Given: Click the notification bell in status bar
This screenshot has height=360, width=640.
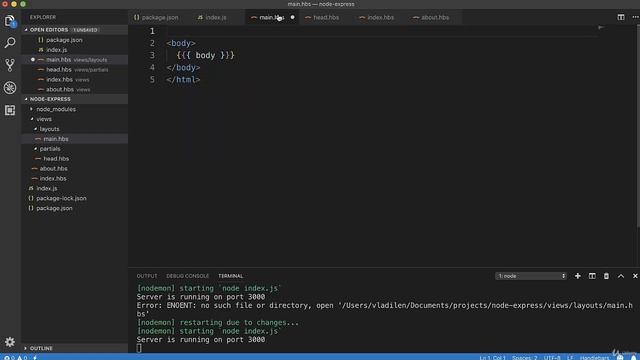Looking at the screenshot, I should click(x=633, y=358).
